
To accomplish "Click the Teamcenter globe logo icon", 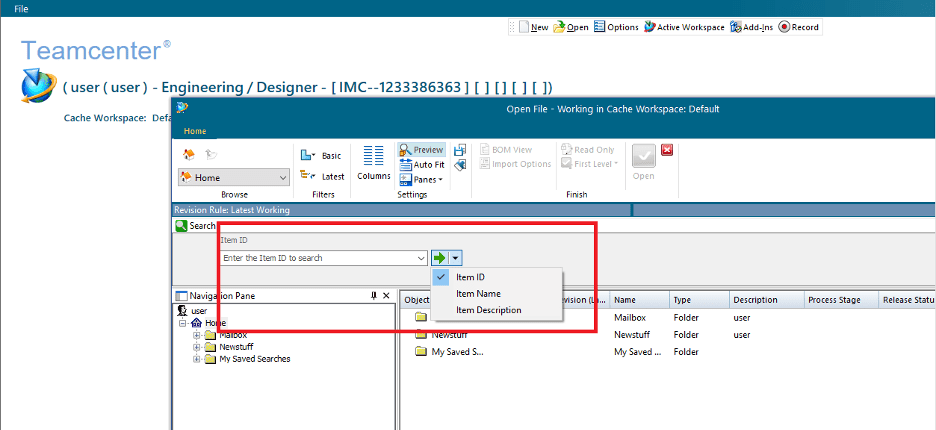I will (39, 86).
